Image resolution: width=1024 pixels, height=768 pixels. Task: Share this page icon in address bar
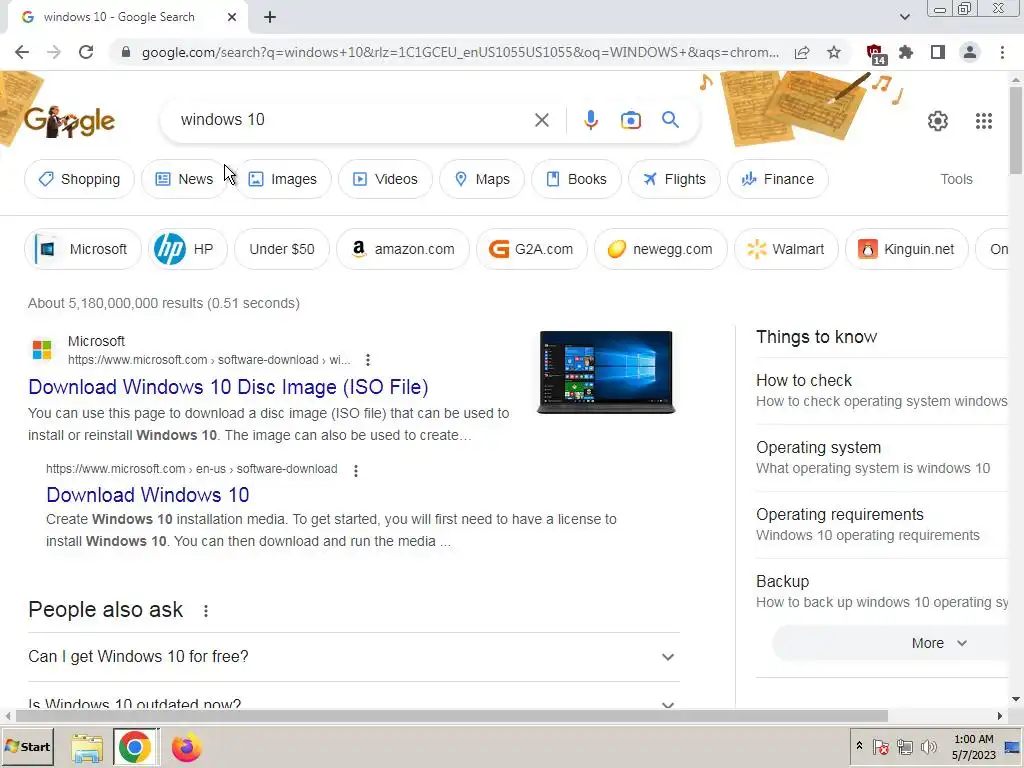click(802, 52)
